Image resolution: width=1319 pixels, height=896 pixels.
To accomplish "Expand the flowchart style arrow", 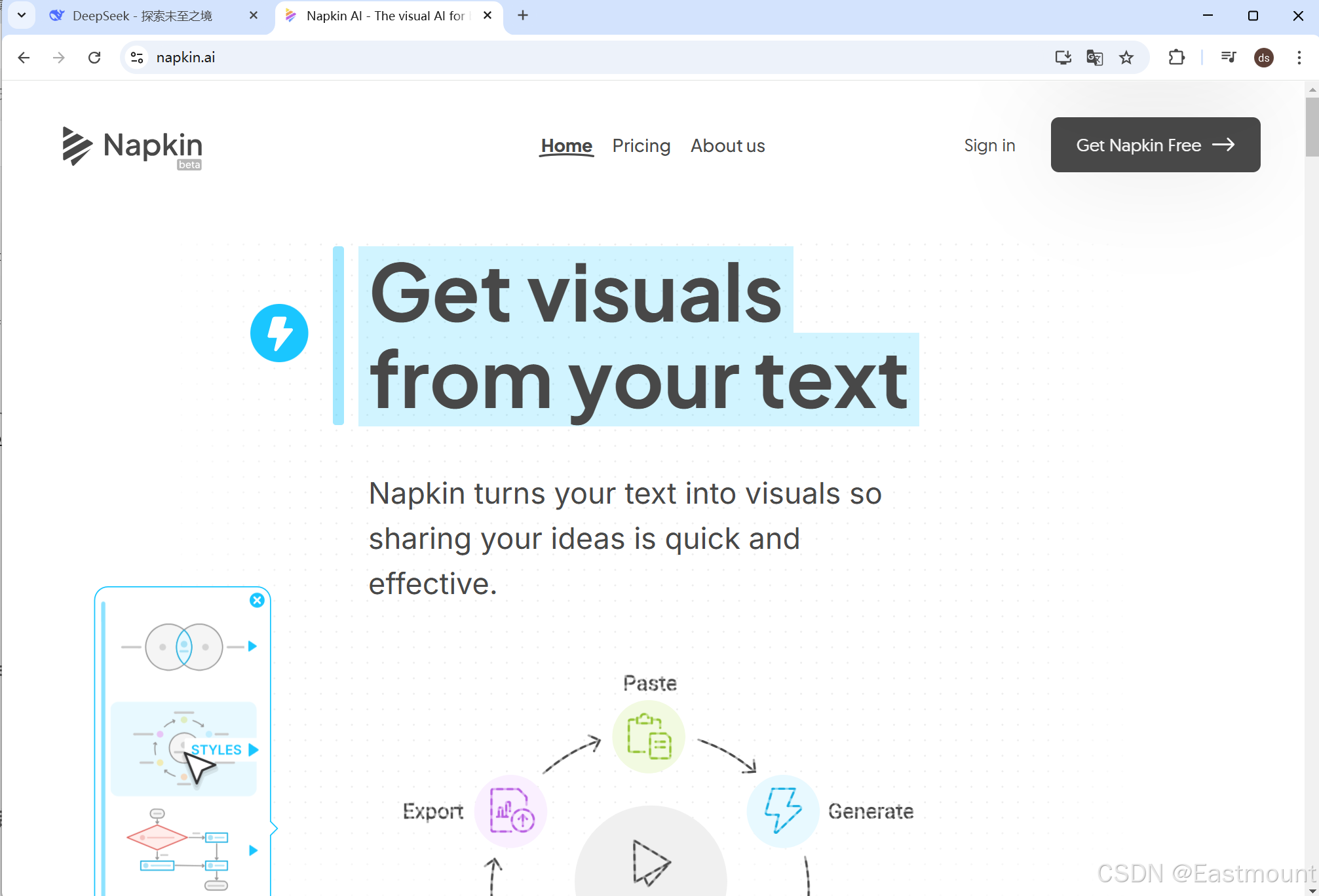I will (x=253, y=850).
